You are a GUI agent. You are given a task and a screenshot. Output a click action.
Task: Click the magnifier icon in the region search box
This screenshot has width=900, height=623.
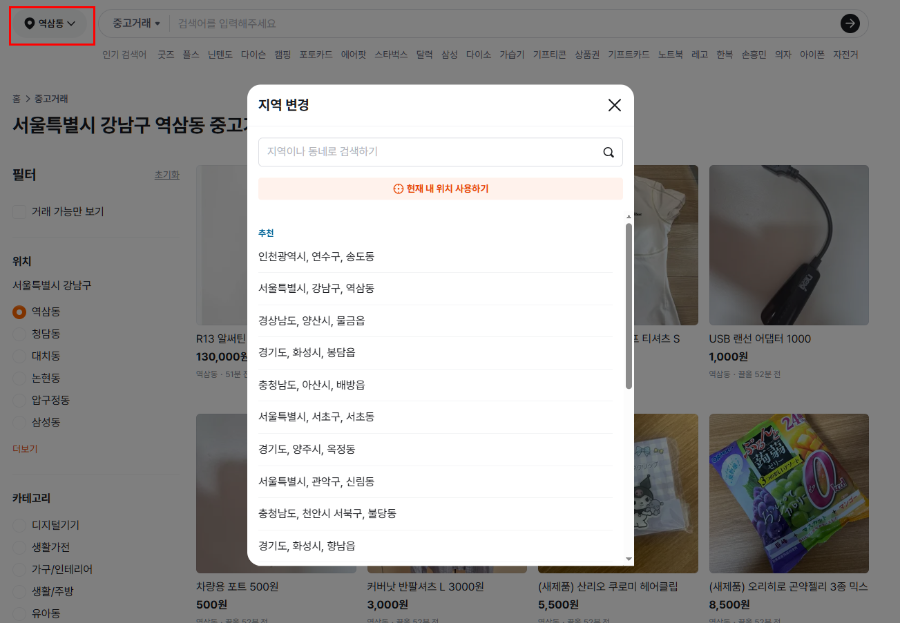(607, 152)
